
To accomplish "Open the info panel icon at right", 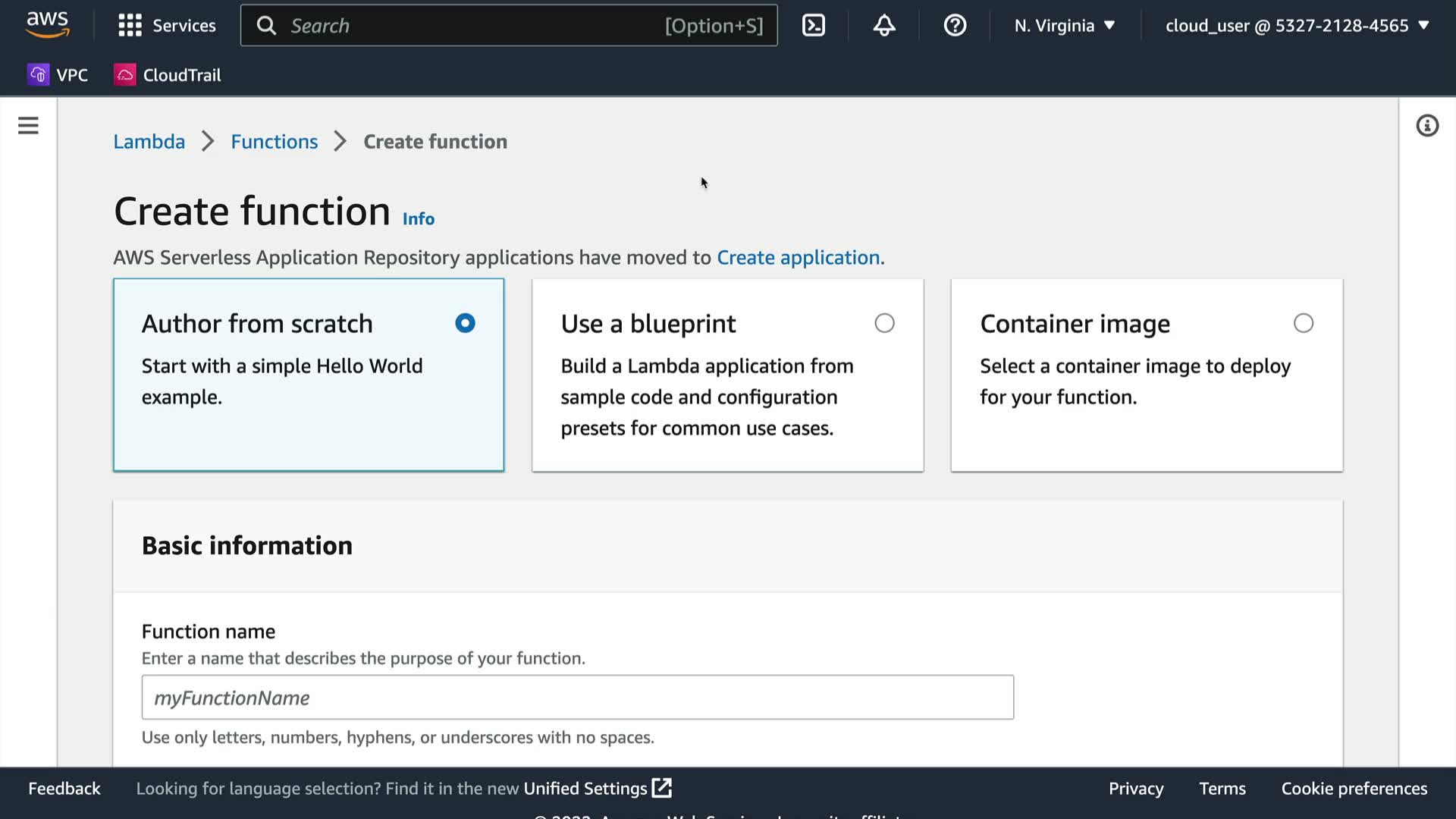I will (x=1426, y=126).
